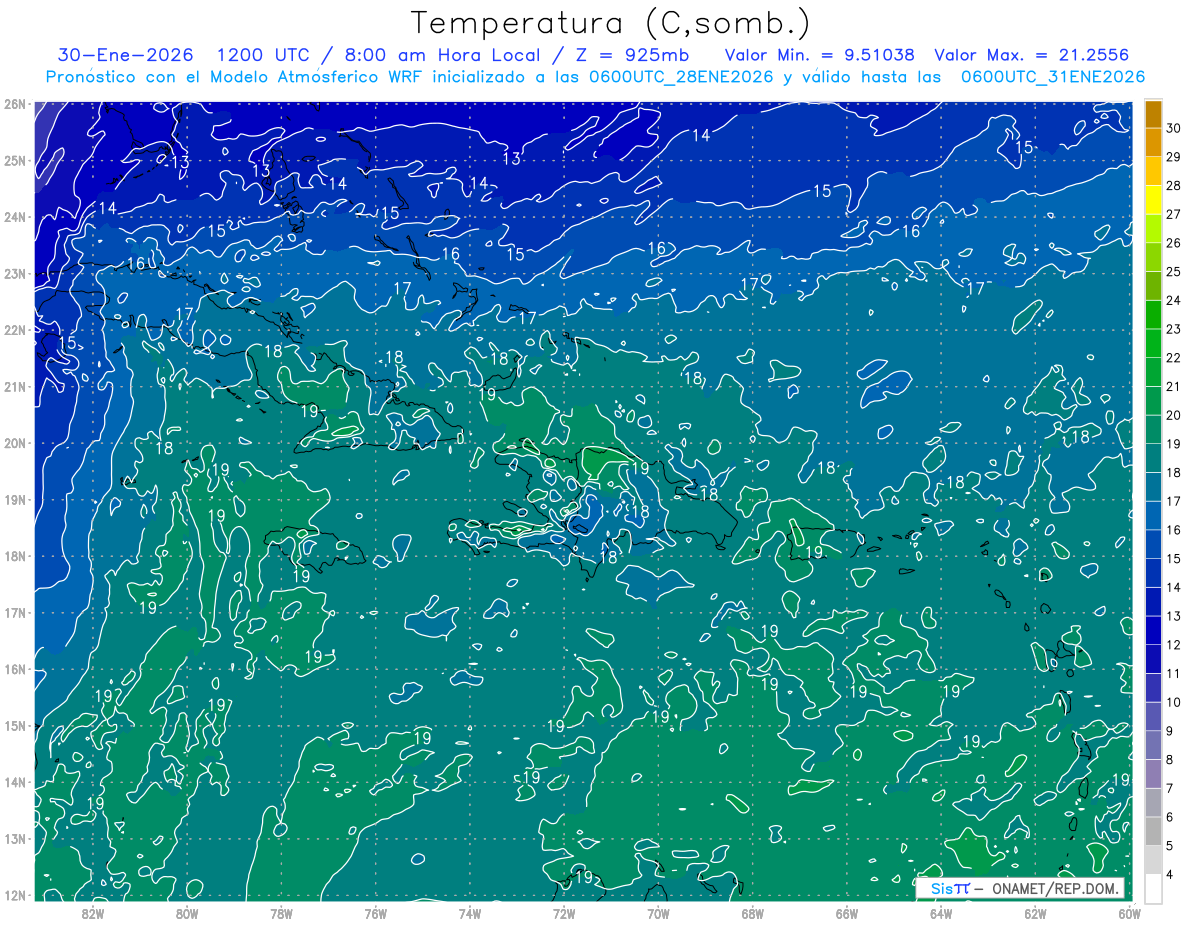1200x927 pixels.
Task: Click the "60W" longitude axis label
Action: coord(1129,913)
